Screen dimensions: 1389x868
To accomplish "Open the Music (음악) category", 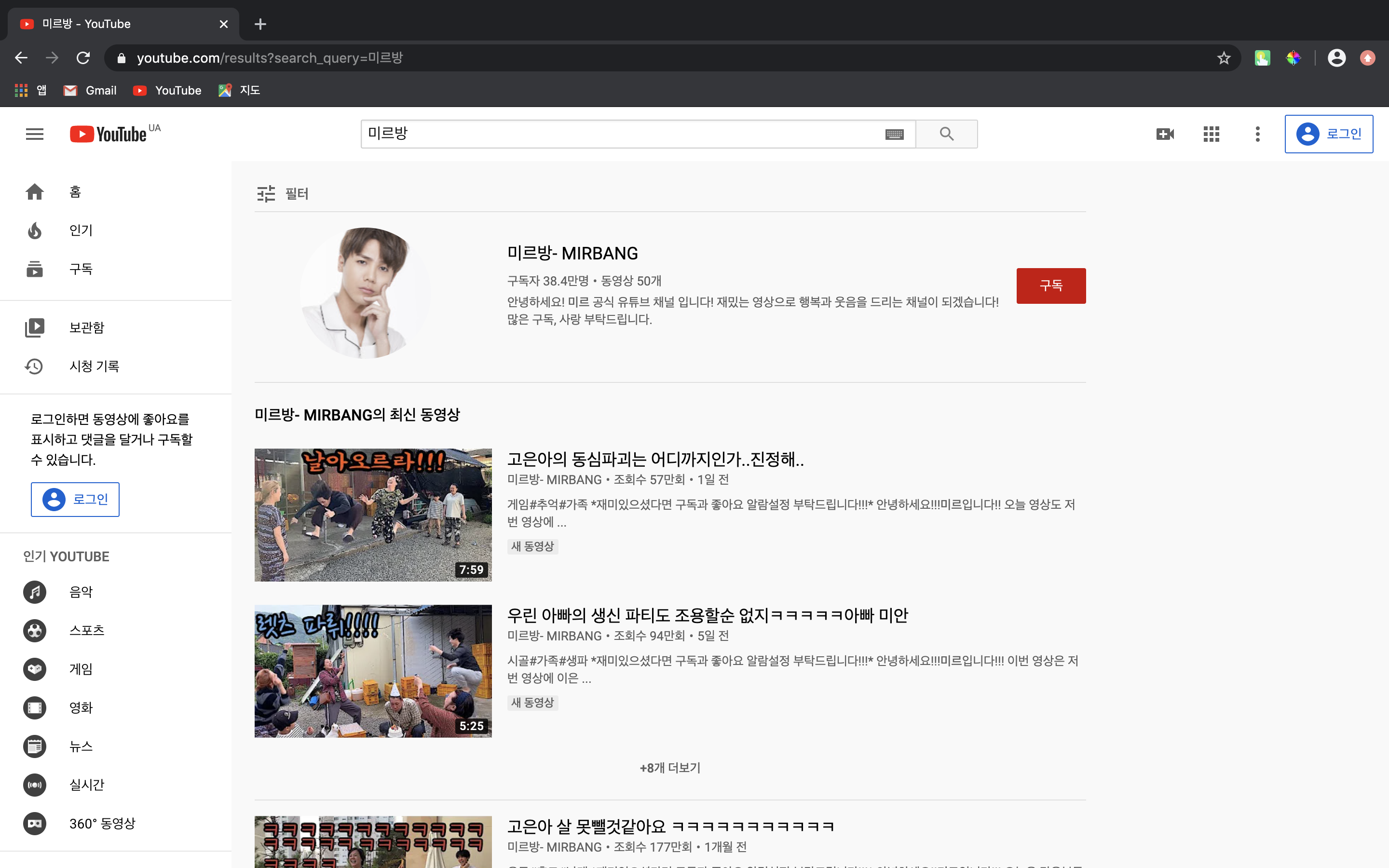I will (81, 592).
